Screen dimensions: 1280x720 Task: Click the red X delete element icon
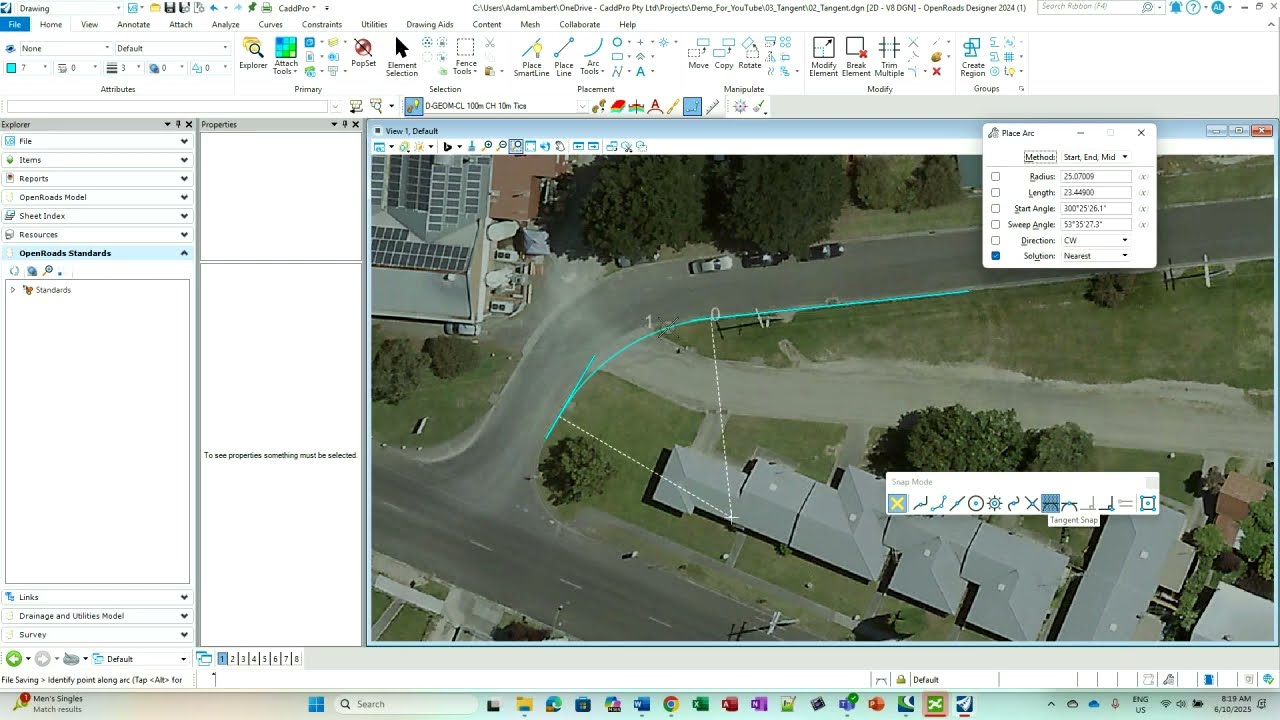[936, 71]
